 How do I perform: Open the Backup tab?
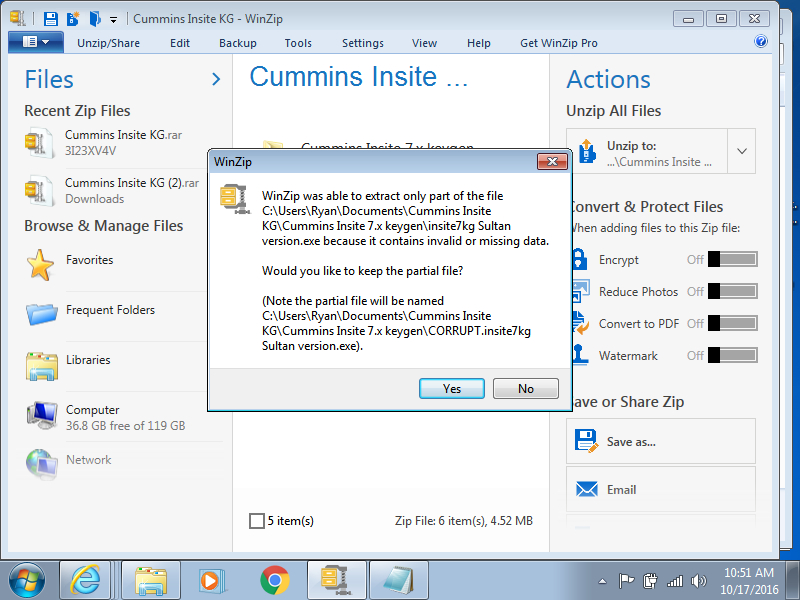pos(238,43)
